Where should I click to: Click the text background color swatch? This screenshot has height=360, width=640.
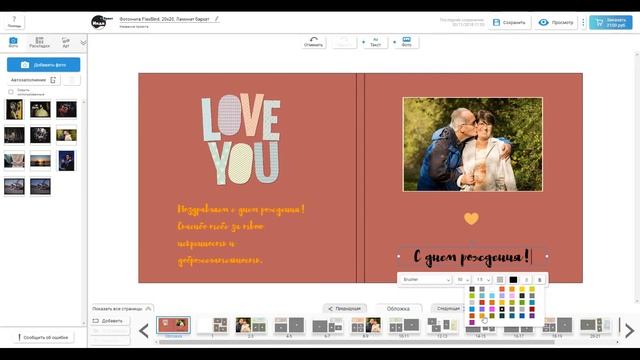[500, 280]
